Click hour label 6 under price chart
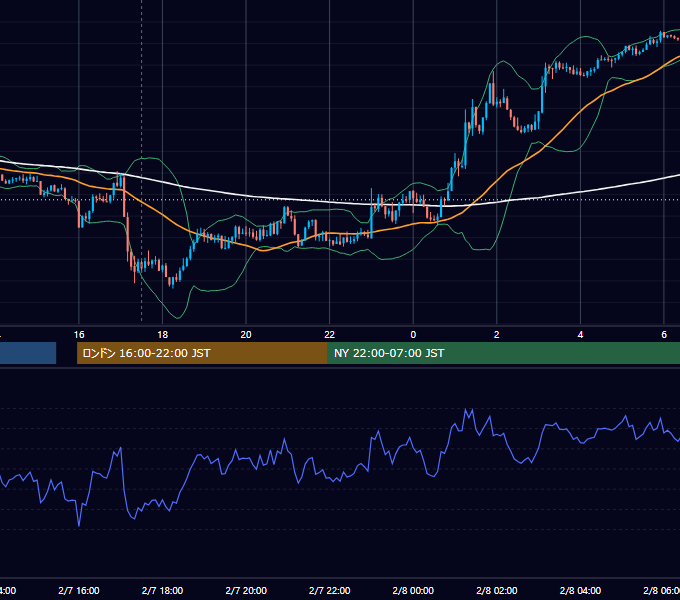Screen dimensions: 680x600 tap(664, 335)
